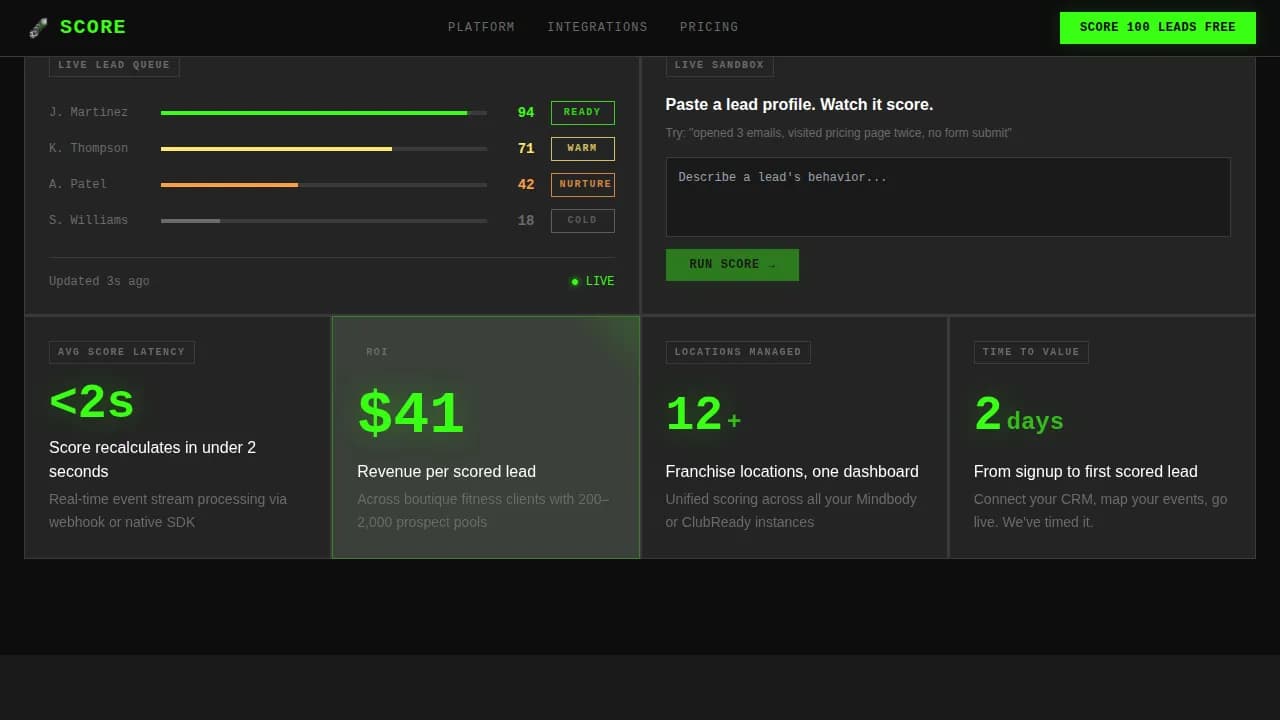
Task: Select the lead name J. Martinez
Action: tap(88, 112)
